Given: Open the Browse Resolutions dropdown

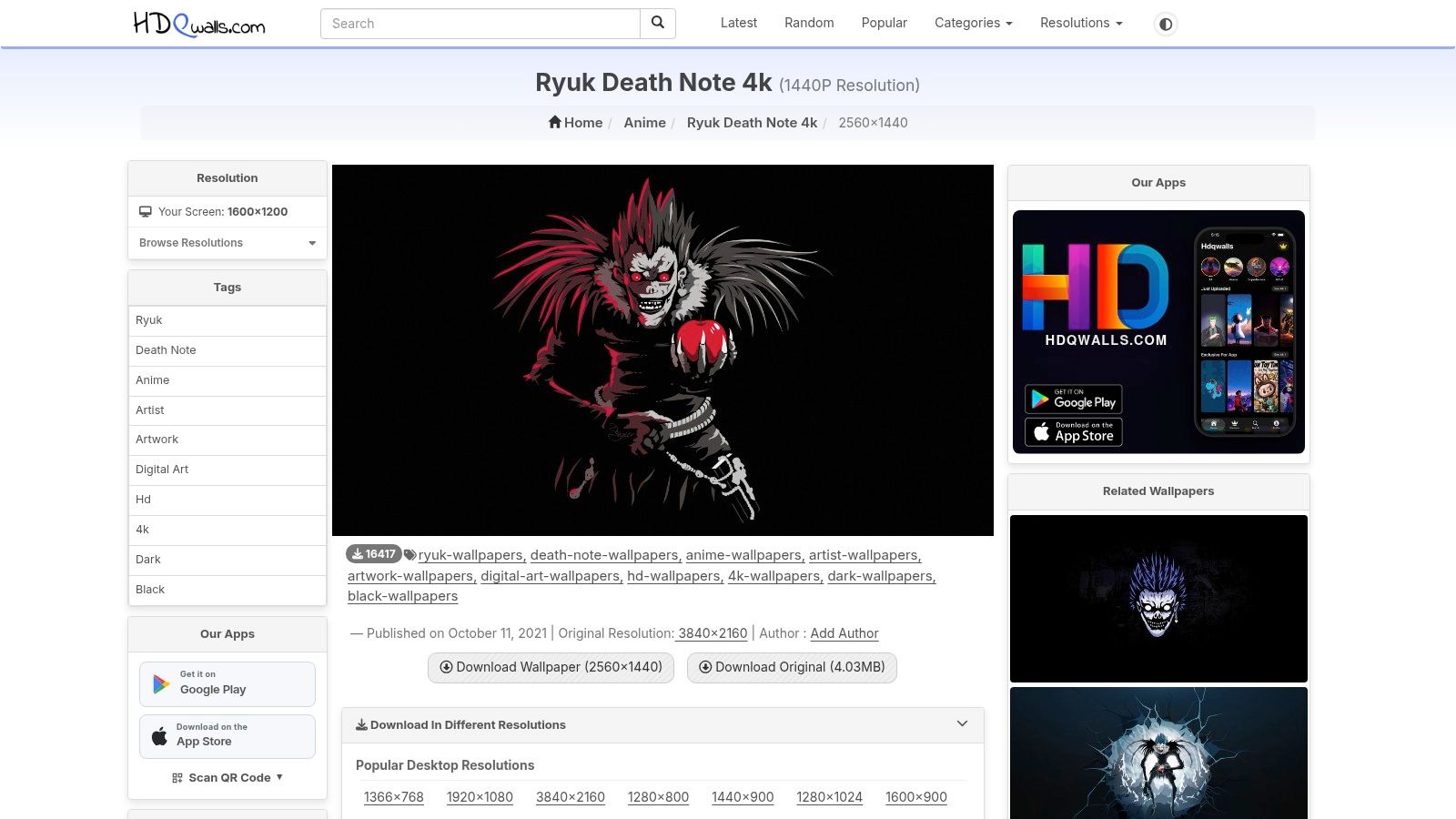Looking at the screenshot, I should pyautogui.click(x=227, y=243).
